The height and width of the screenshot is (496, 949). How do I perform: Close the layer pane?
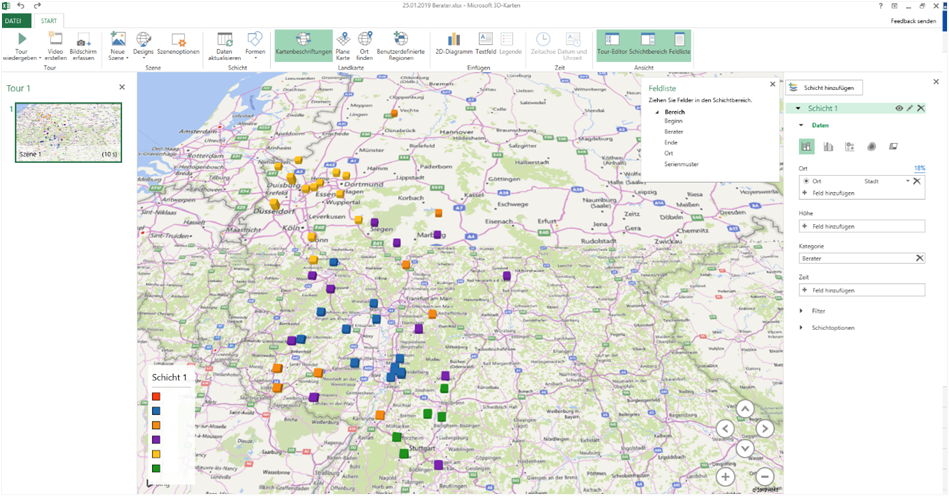(x=937, y=82)
